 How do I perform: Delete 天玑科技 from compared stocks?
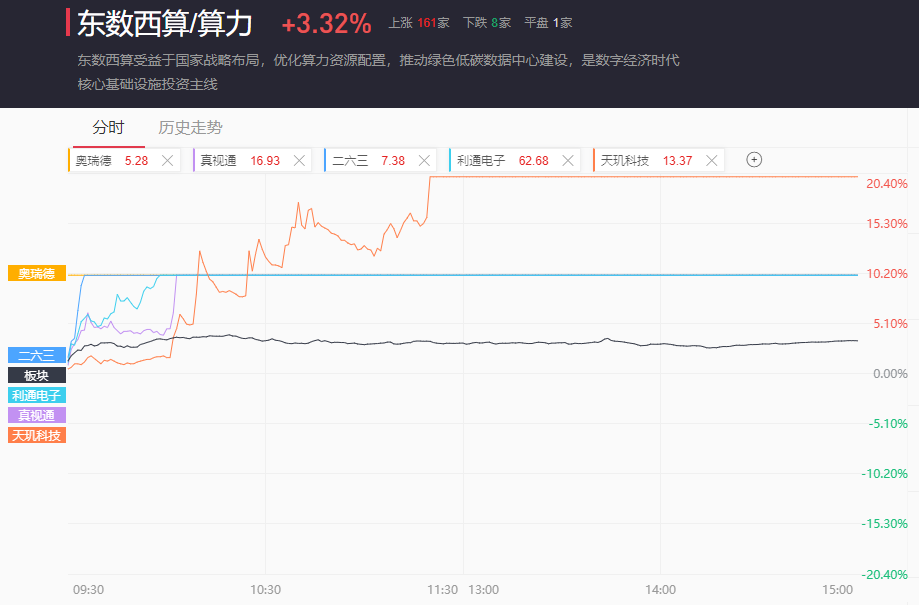pos(712,160)
